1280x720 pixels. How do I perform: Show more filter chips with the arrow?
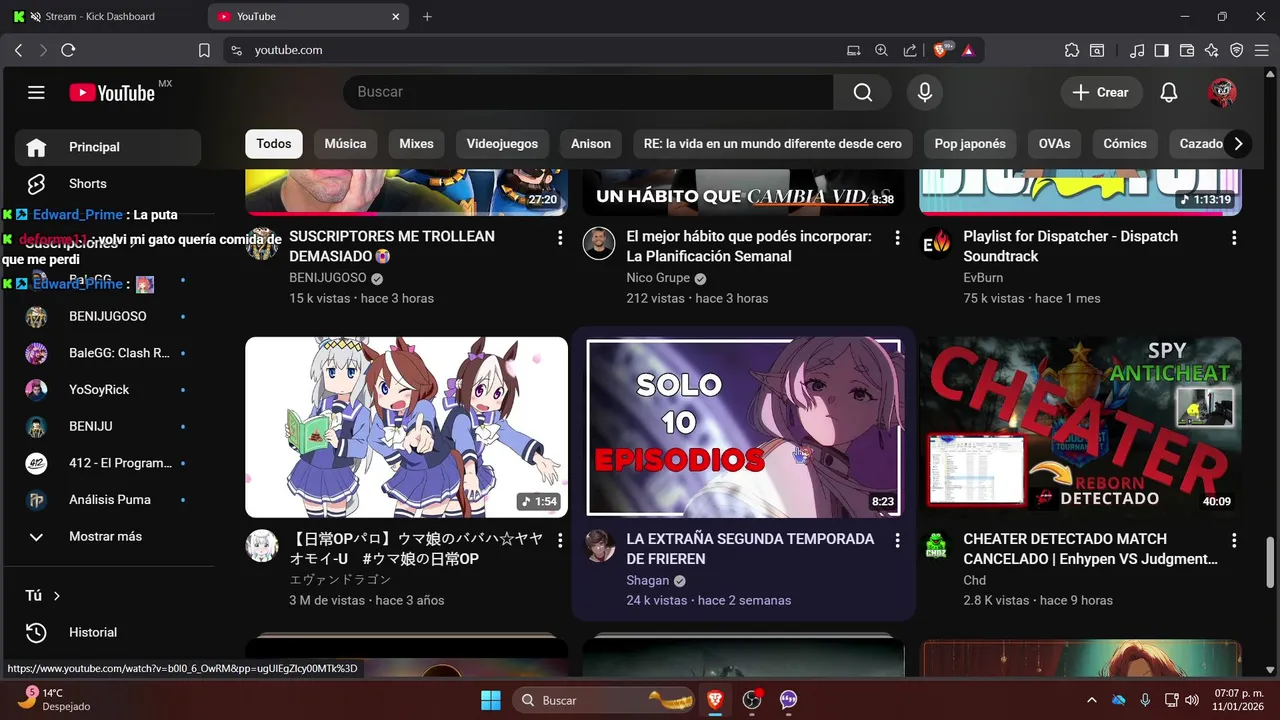click(x=1238, y=144)
